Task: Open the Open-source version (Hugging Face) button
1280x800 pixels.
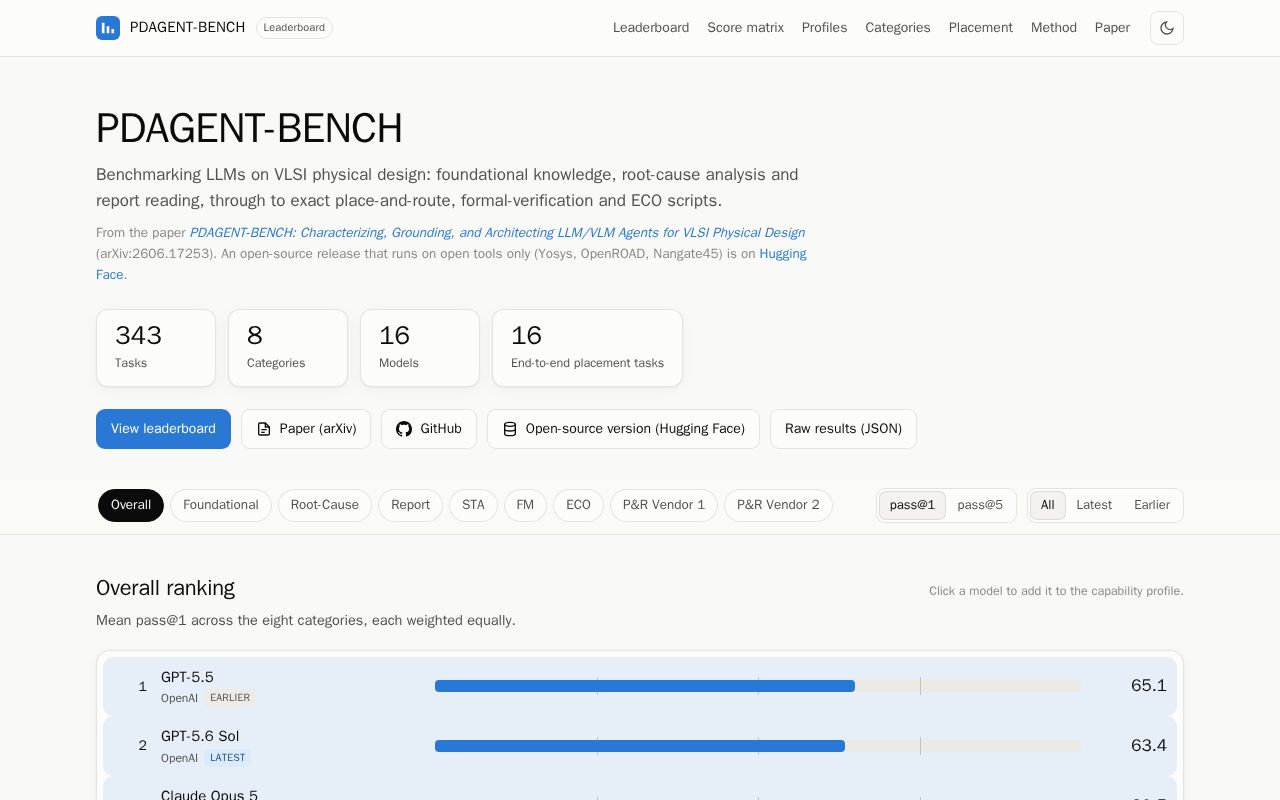Action: point(623,429)
